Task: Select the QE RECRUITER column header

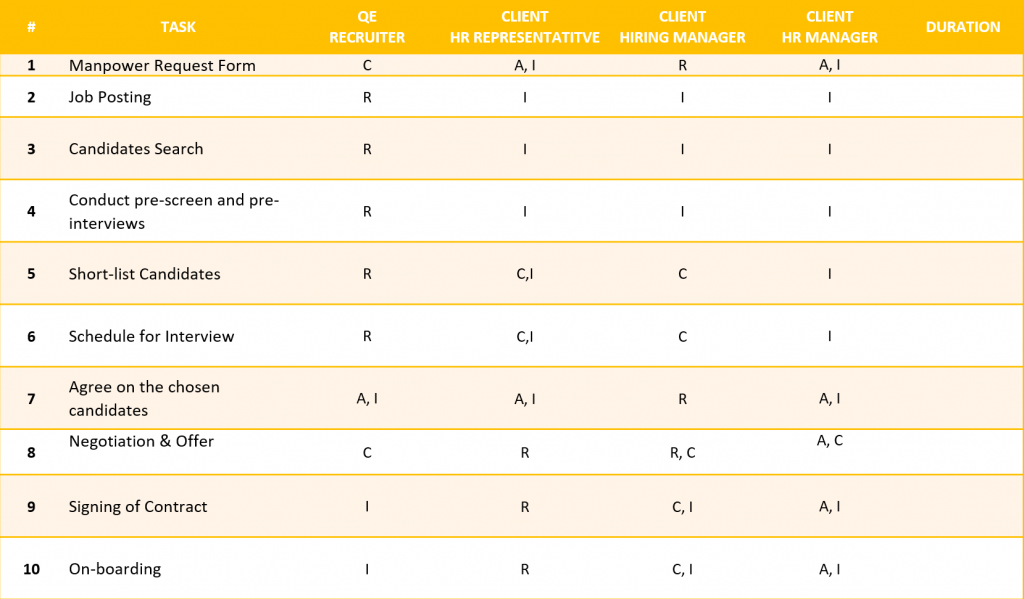Action: click(x=367, y=27)
